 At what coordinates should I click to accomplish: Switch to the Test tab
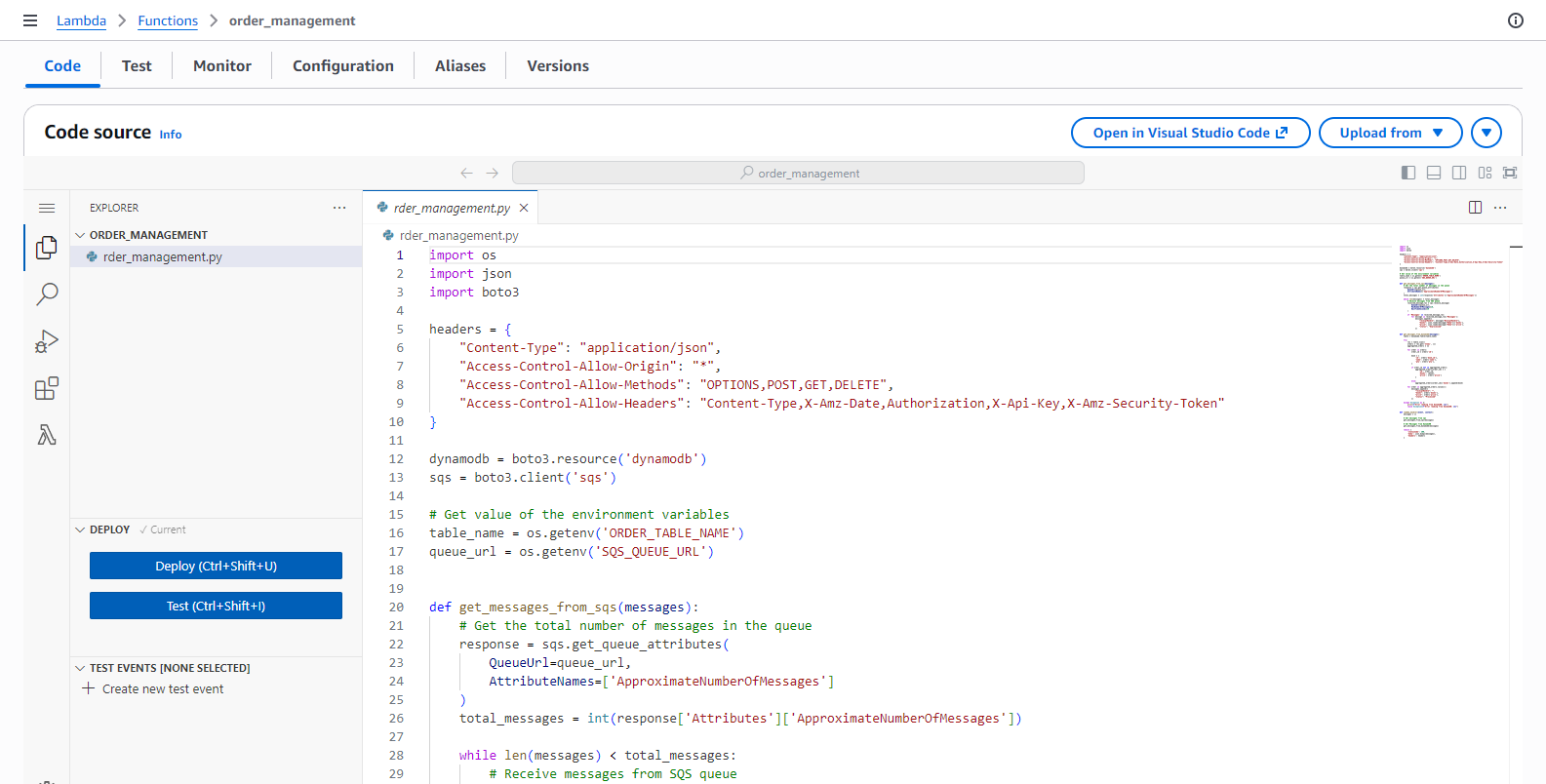click(137, 66)
